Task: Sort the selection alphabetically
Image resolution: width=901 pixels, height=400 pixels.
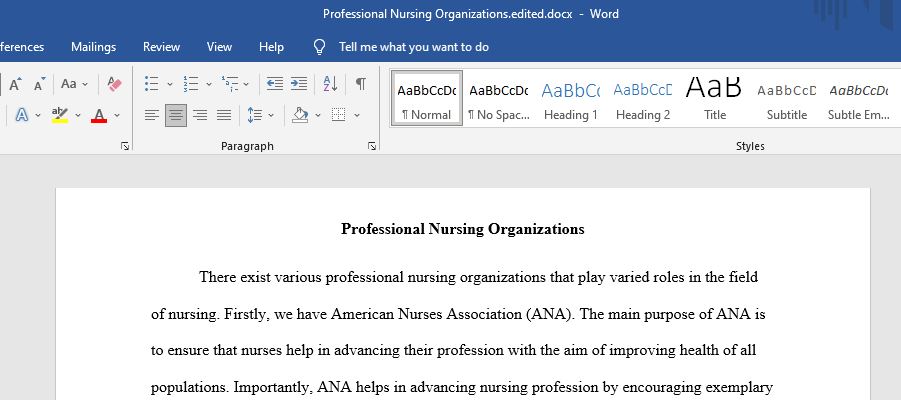Action: (x=330, y=84)
